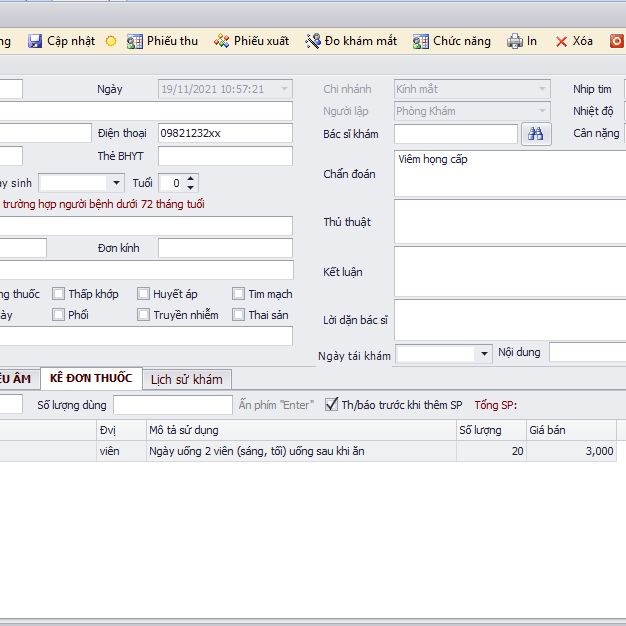The image size is (626, 626).
Task: Open the Ngày date-time dropdown
Action: pos(285,89)
